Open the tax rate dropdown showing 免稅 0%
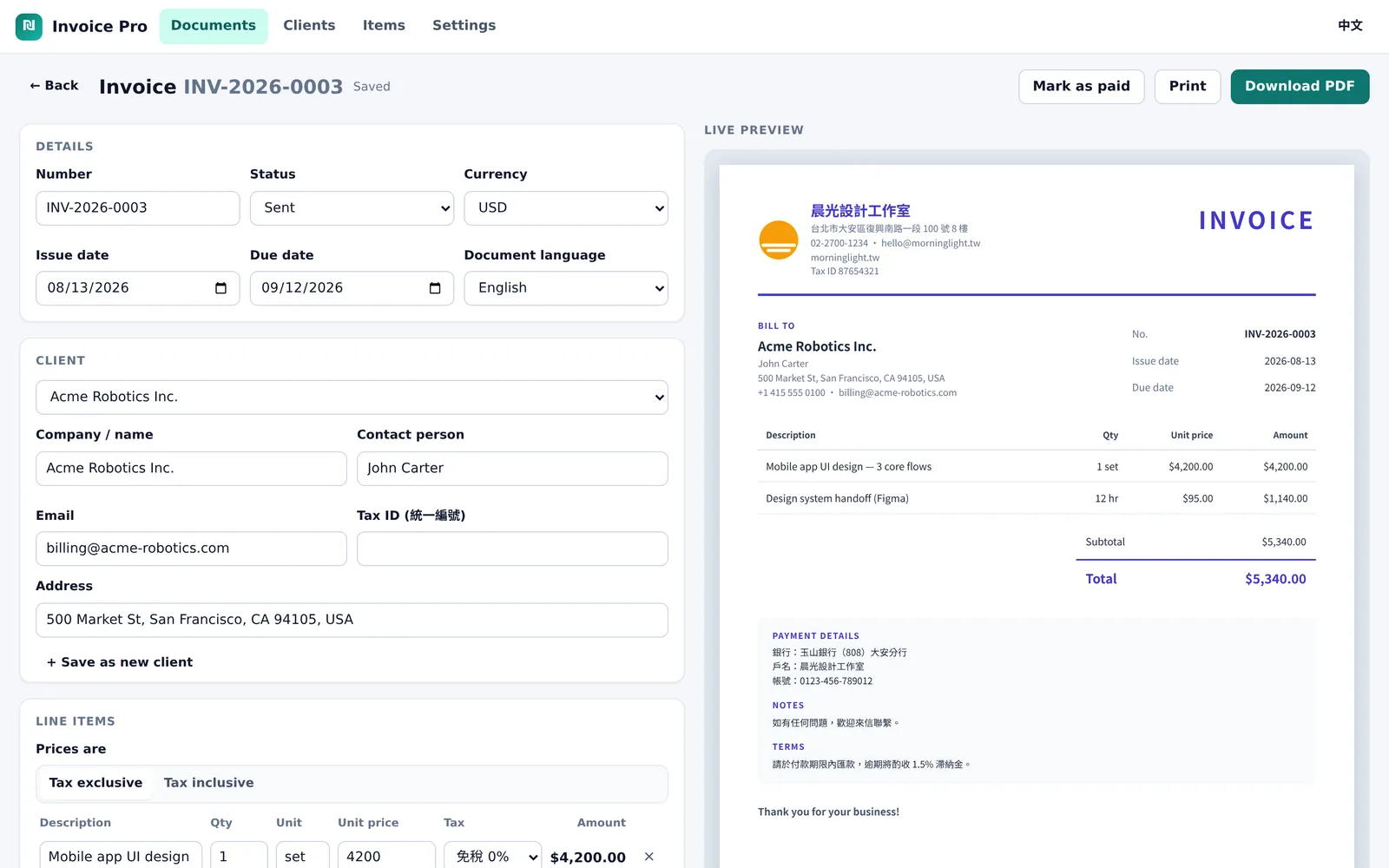The image size is (1389, 868). pos(492,857)
